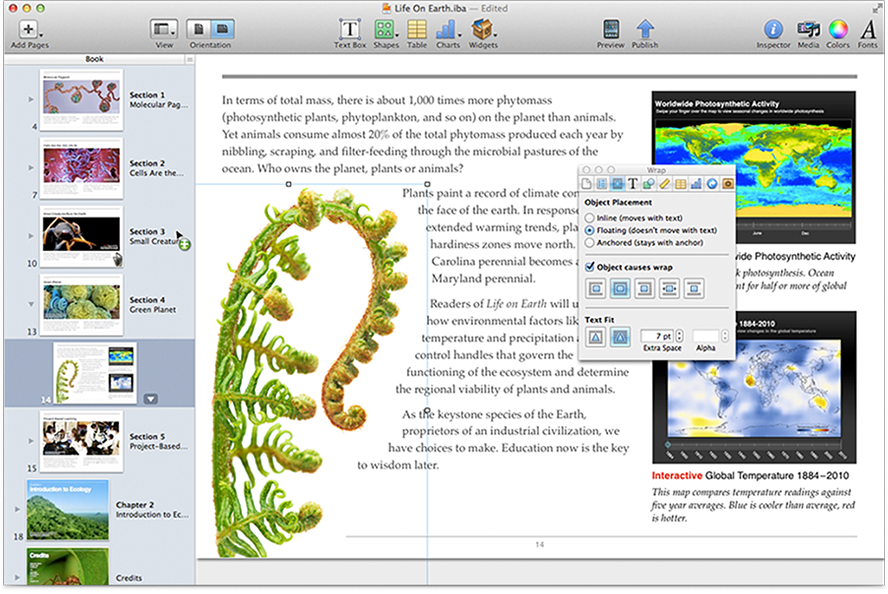Select Inline (moves with text) placement
888x594 pixels.
pyautogui.click(x=591, y=217)
